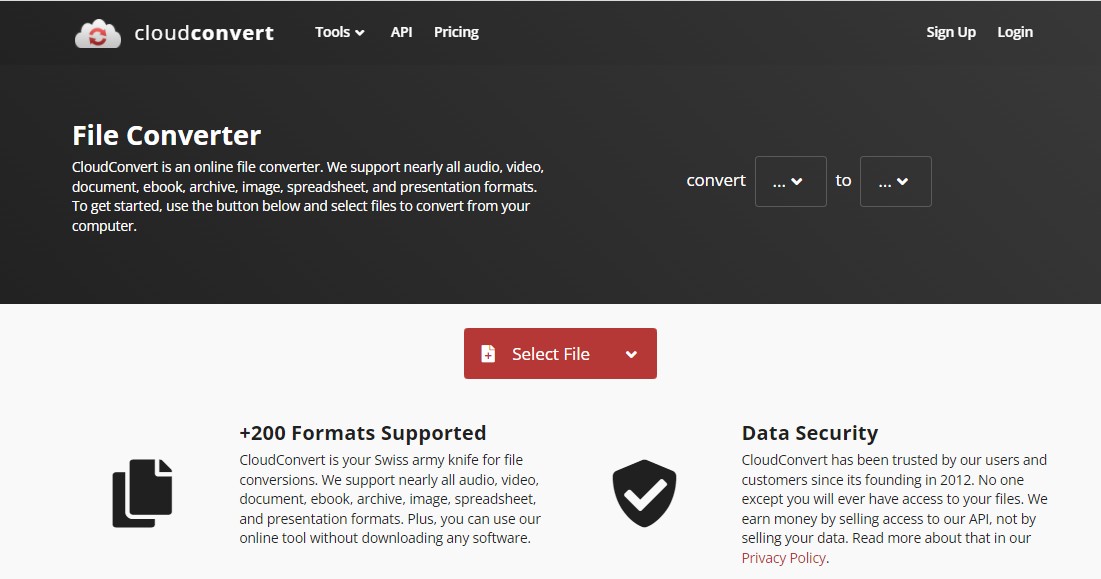
Task: Click the "convert" label text
Action: point(716,181)
